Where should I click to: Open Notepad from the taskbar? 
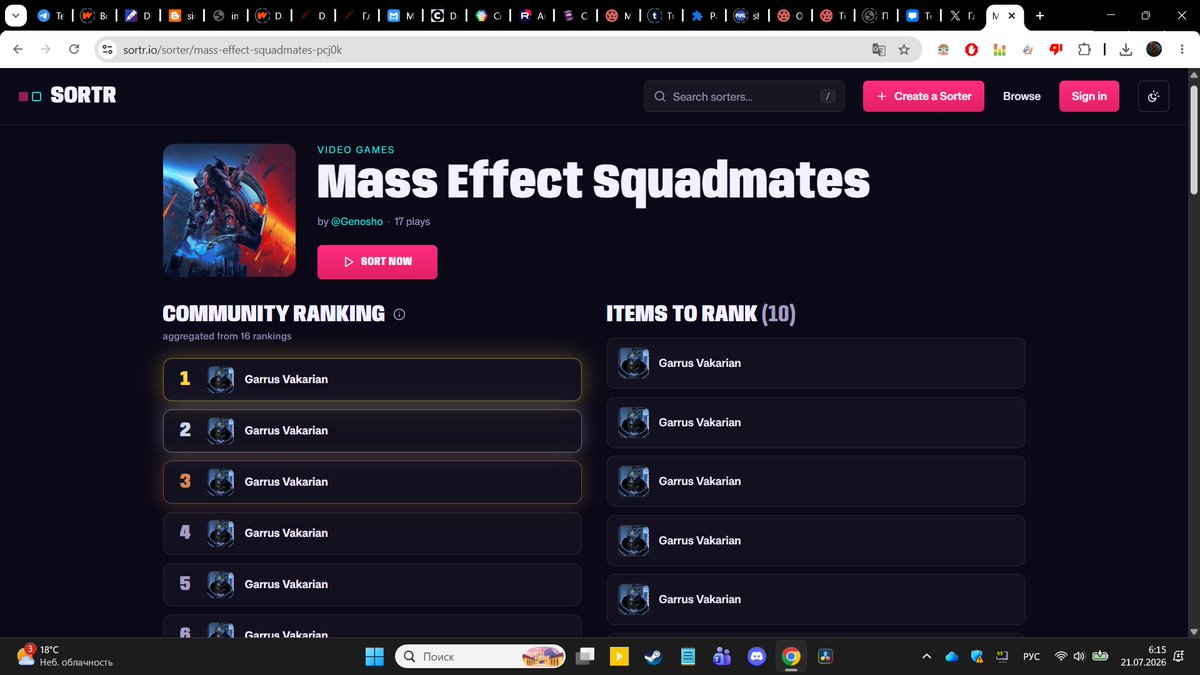687,656
